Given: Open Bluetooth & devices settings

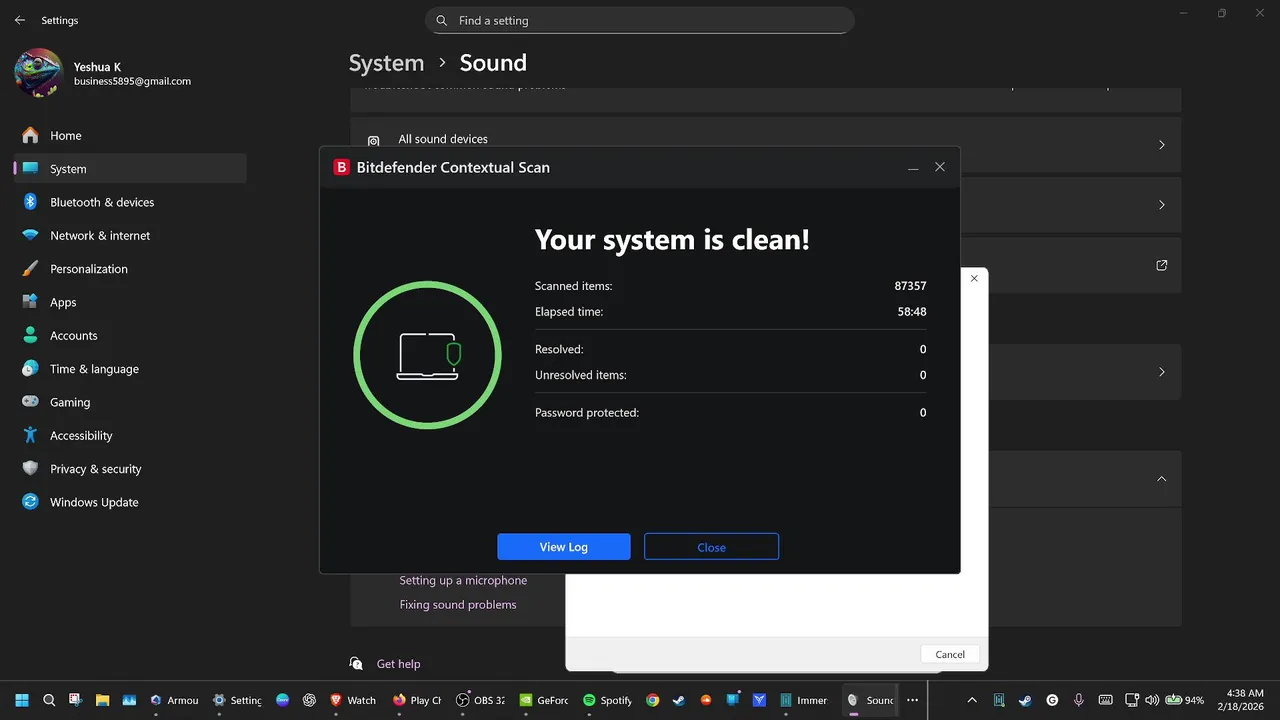Looking at the screenshot, I should pos(130,202).
